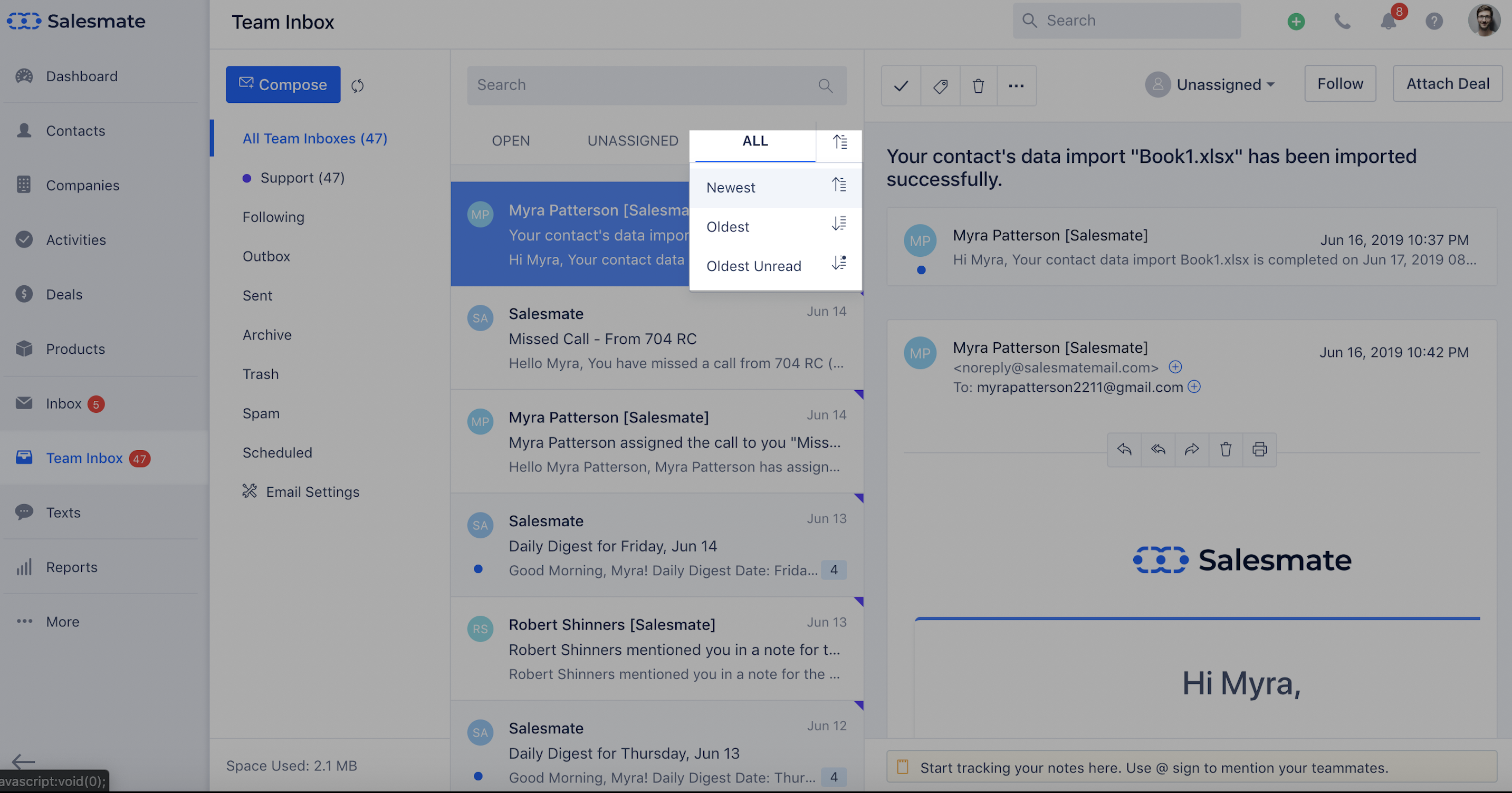Open the Archive folder
The image size is (1512, 793).
266,335
